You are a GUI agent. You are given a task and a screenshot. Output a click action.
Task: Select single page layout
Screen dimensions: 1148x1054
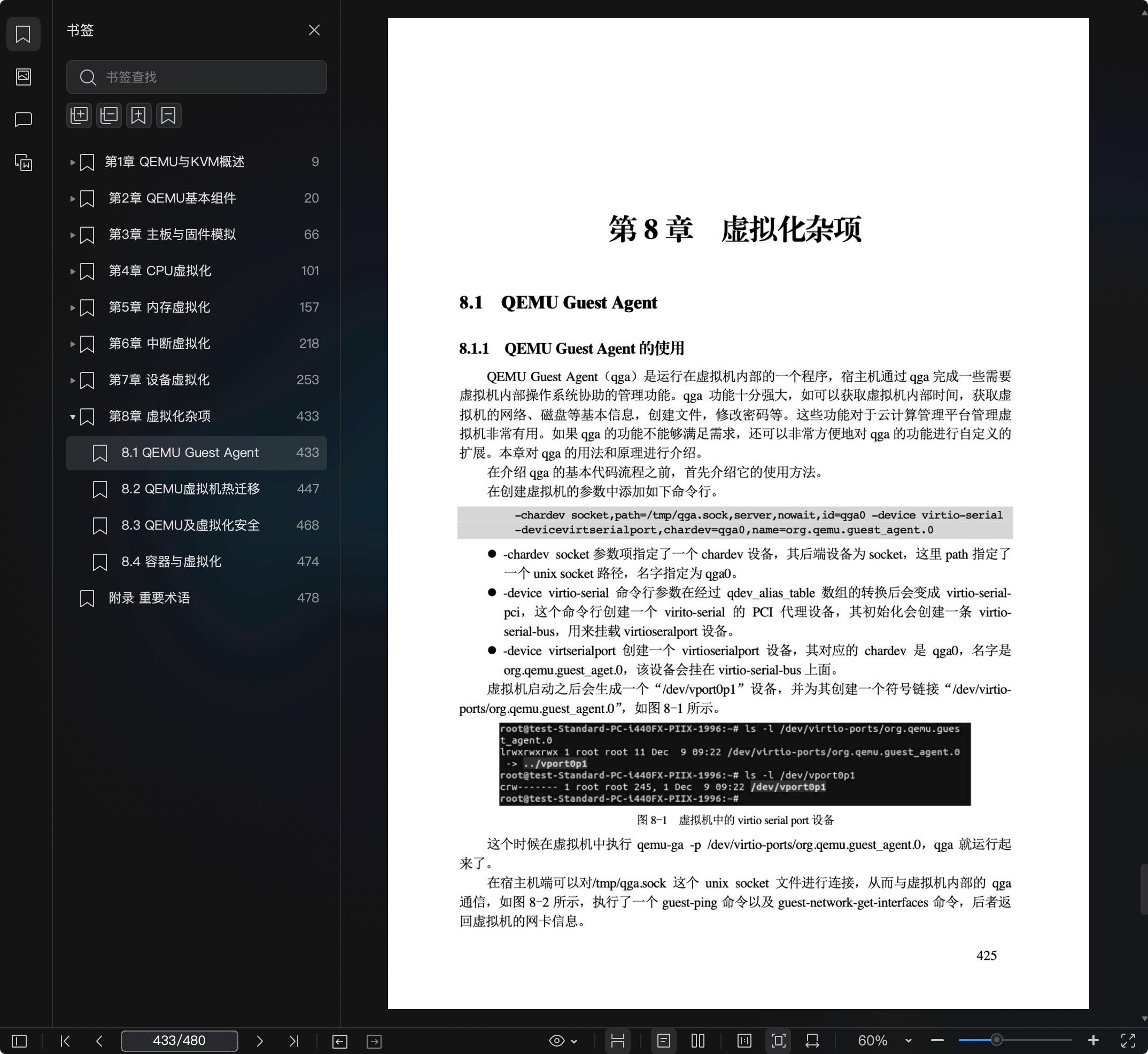coord(663,1041)
